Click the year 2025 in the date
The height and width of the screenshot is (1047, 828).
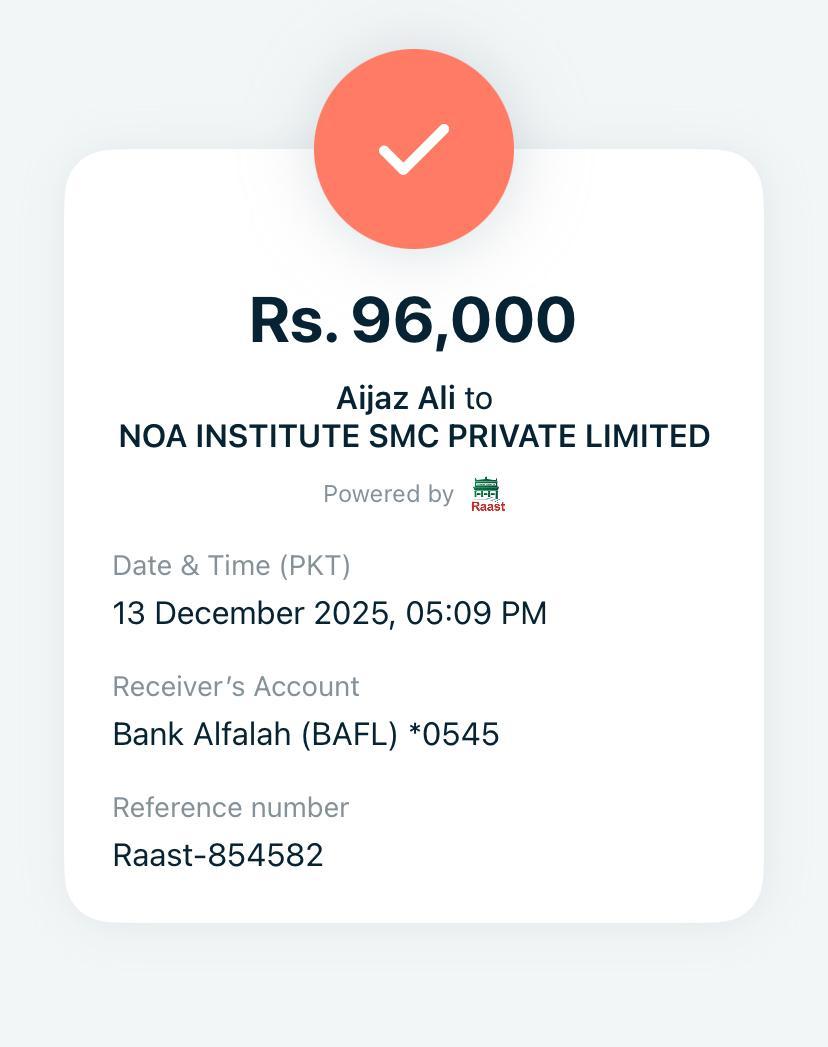pos(349,613)
